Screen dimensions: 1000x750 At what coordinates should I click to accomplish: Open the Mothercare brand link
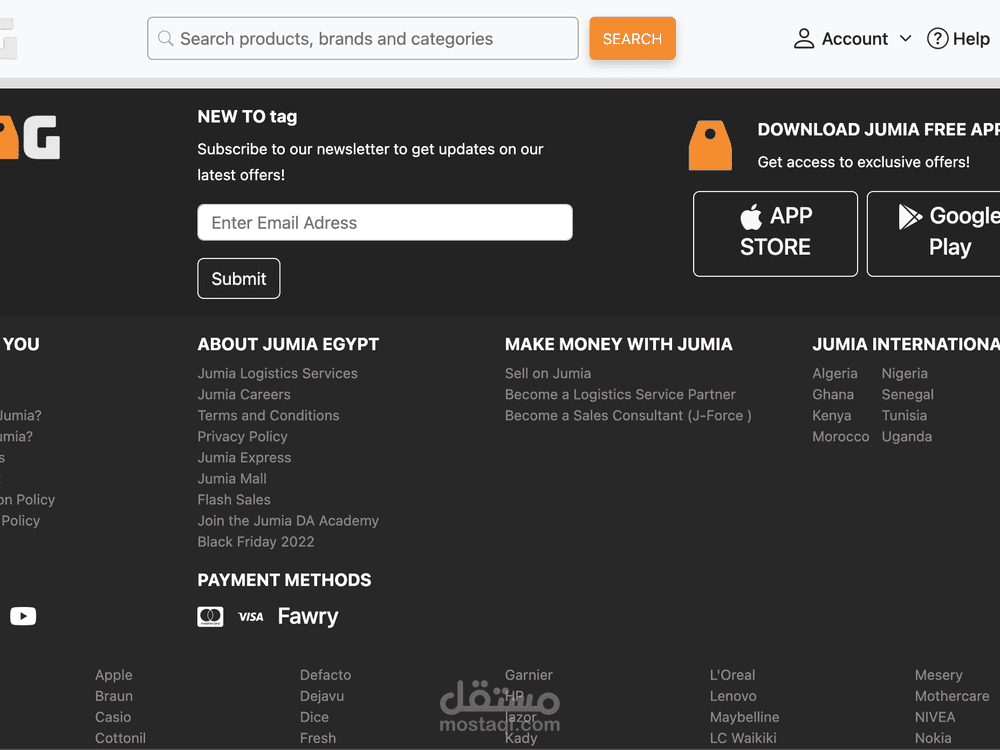click(952, 696)
